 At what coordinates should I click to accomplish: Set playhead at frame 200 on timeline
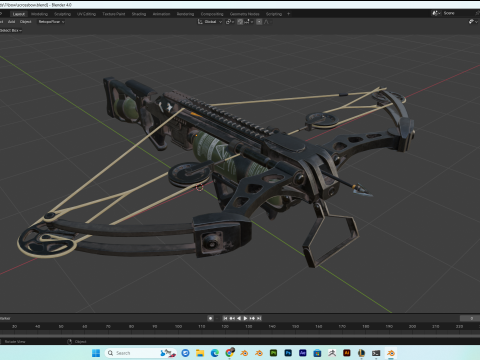coord(412,326)
